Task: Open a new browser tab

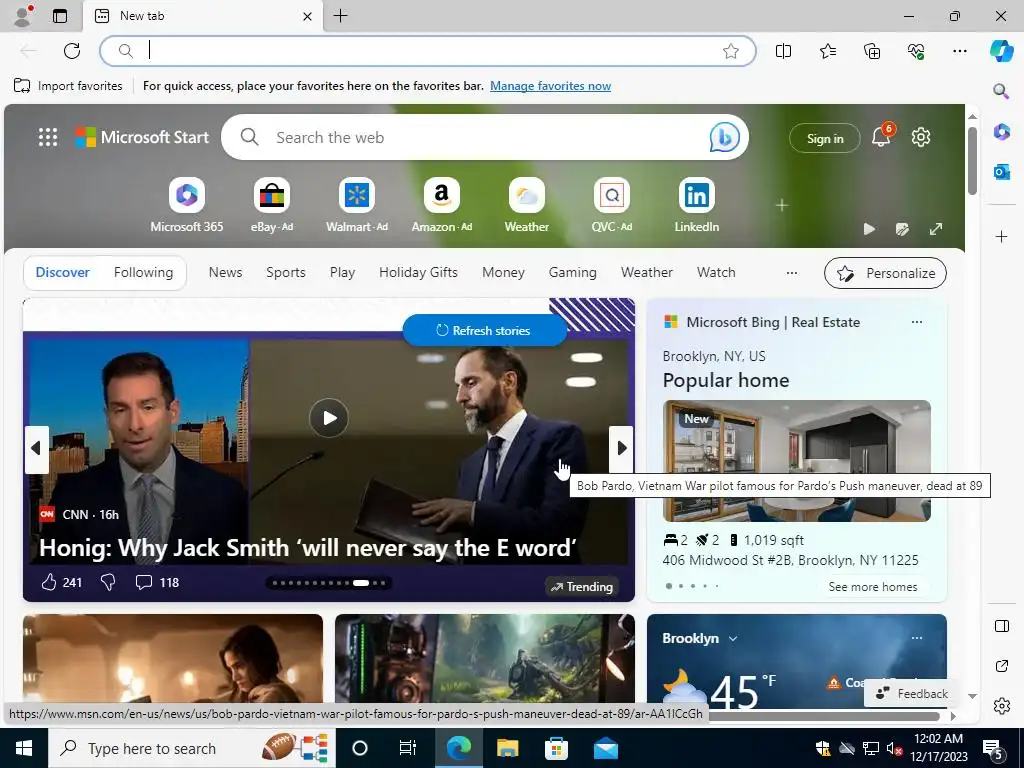Action: point(340,16)
